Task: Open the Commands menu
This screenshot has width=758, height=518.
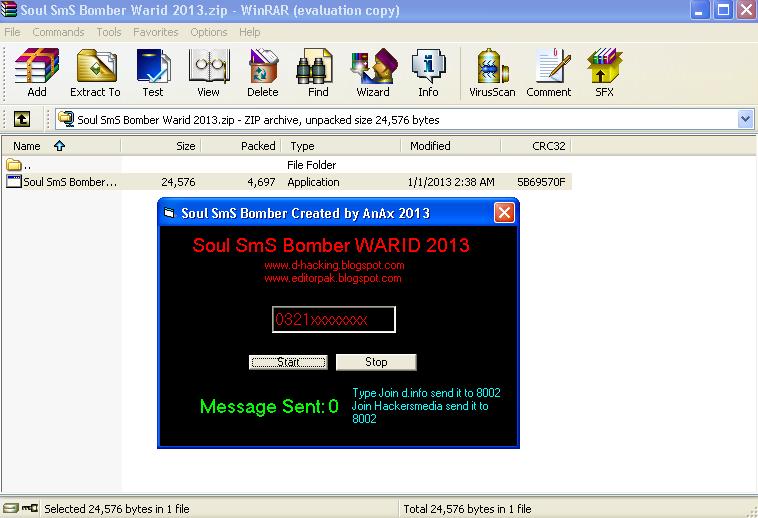Action: click(x=58, y=32)
